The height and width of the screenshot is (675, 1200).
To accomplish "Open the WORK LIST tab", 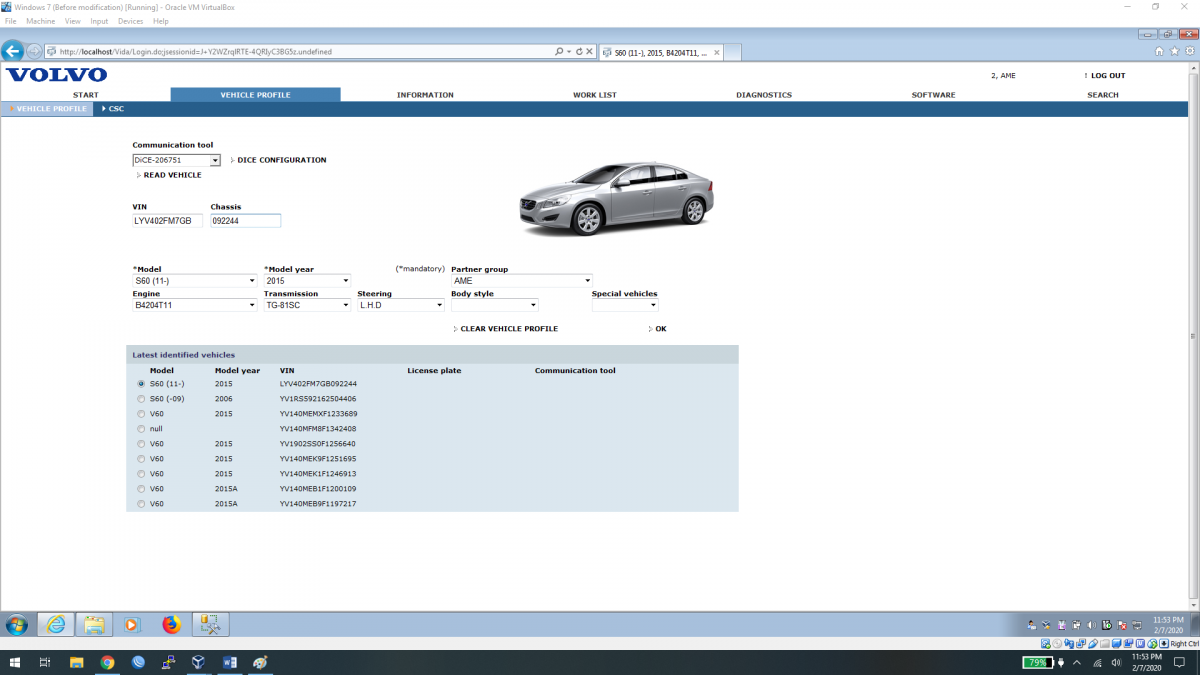I will tap(594, 95).
